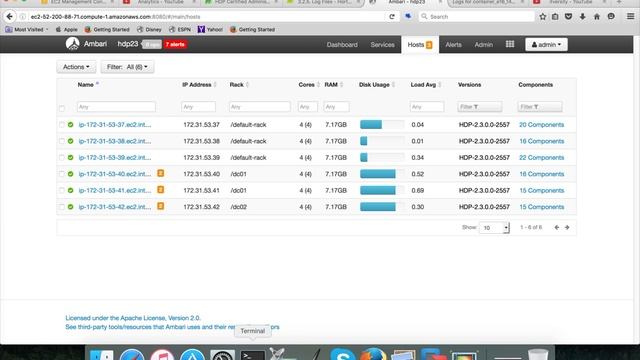Open the Components filter dropdown
Viewport: 640px width, 360px height.
coord(540,107)
